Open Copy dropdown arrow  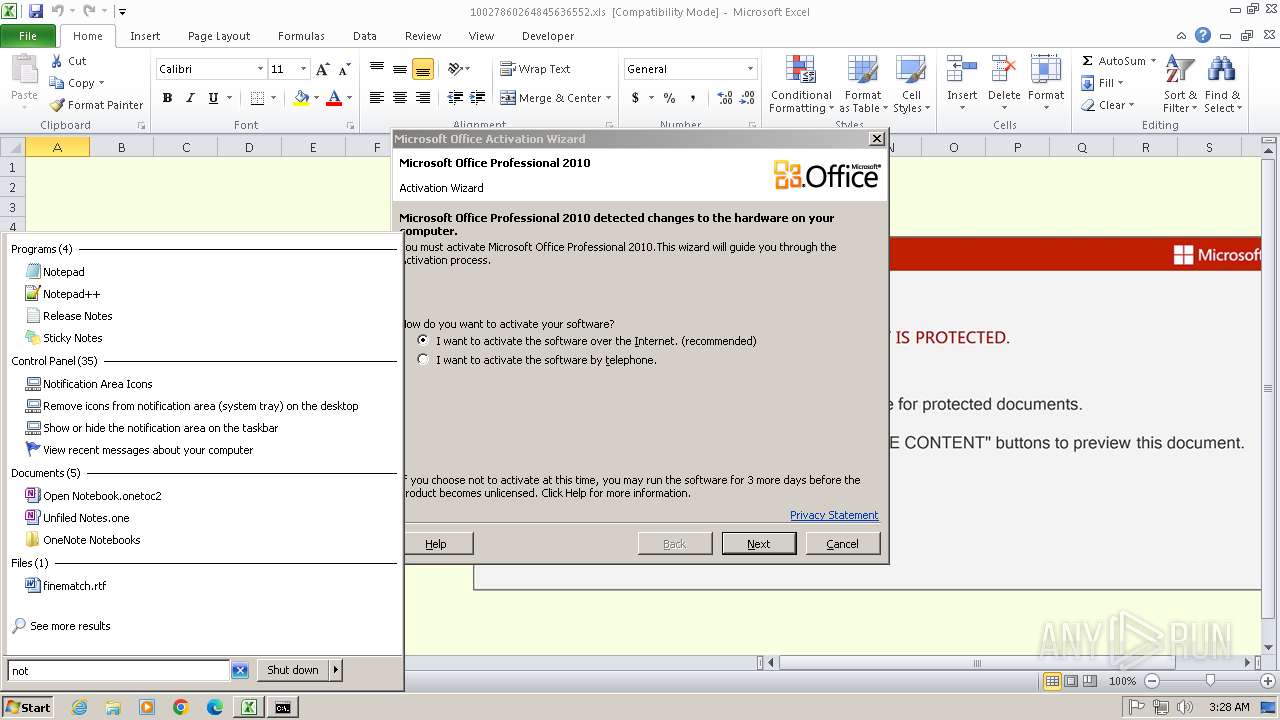(101, 84)
